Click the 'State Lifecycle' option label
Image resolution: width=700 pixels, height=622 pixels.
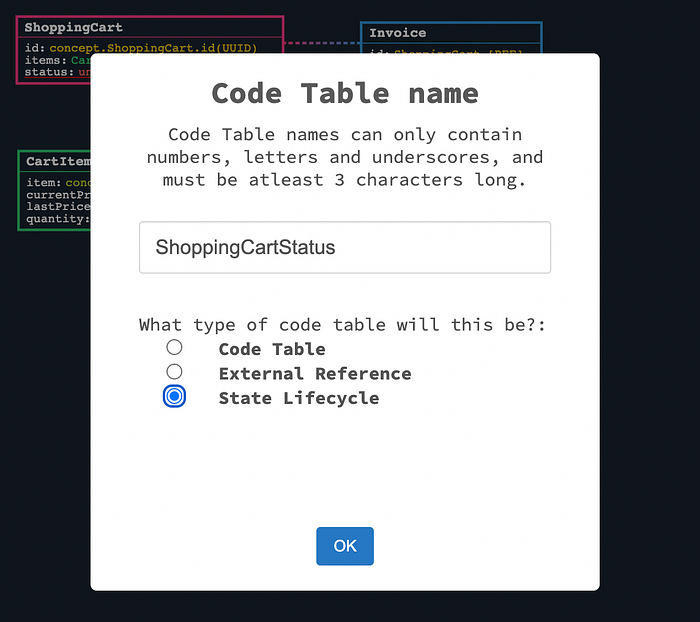(x=299, y=398)
